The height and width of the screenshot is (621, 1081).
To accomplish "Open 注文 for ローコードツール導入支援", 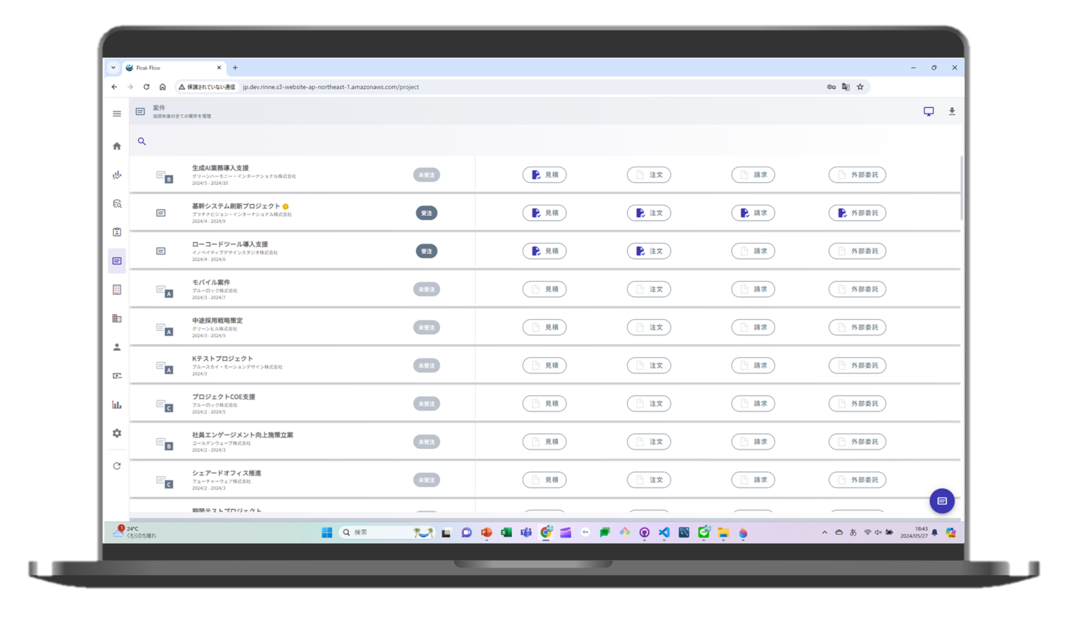I will (649, 251).
